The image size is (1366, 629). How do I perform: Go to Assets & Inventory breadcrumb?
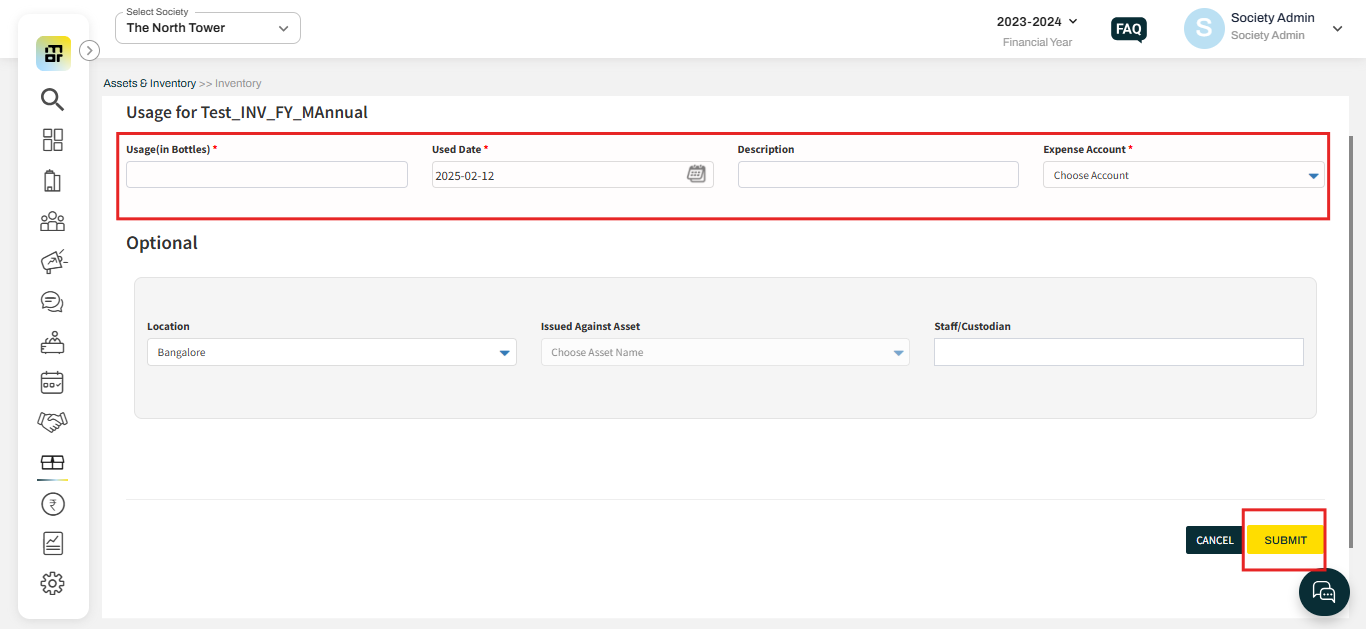click(149, 83)
